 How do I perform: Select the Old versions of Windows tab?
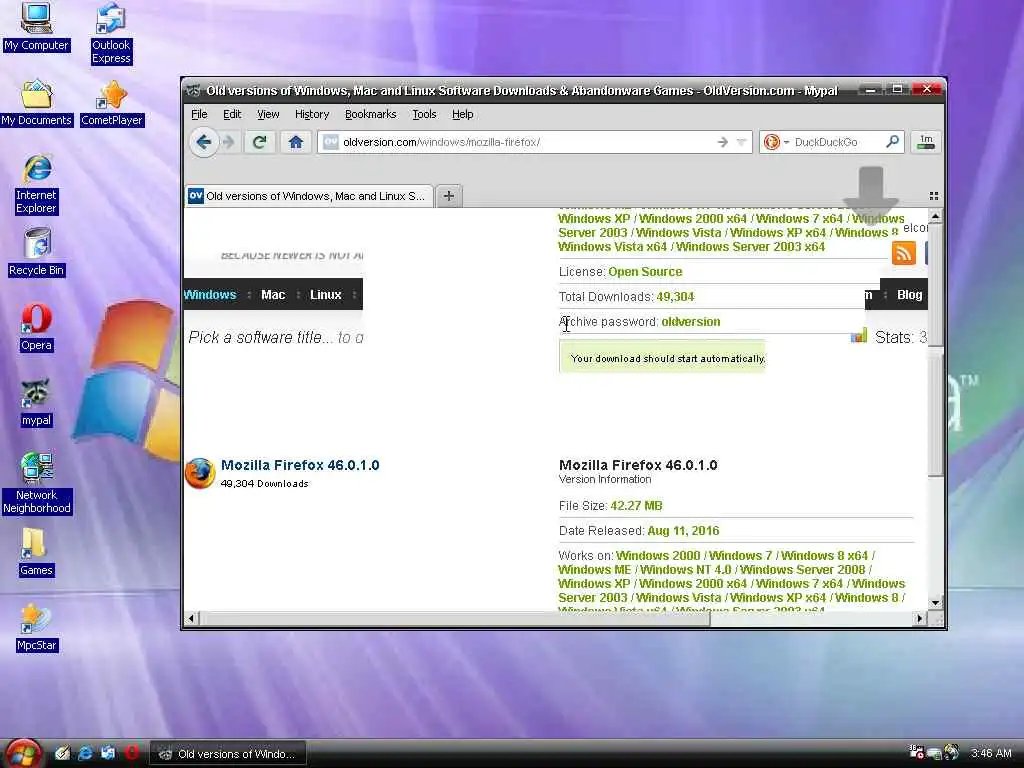click(x=308, y=196)
